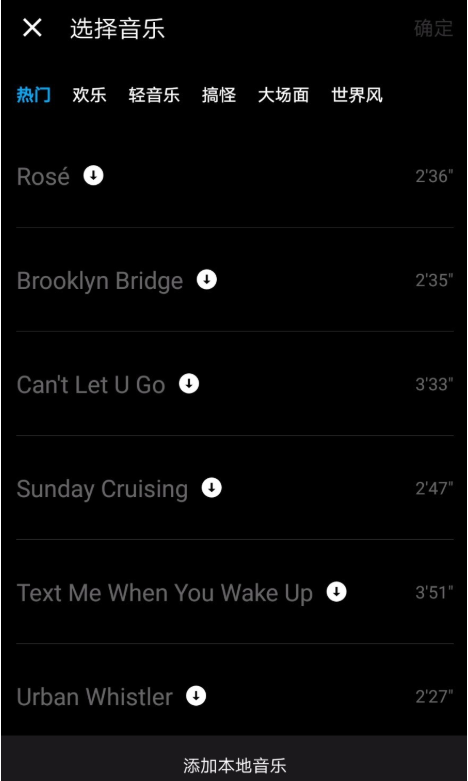
Task: Download the Sunday Cruising track
Action: pyautogui.click(x=212, y=488)
